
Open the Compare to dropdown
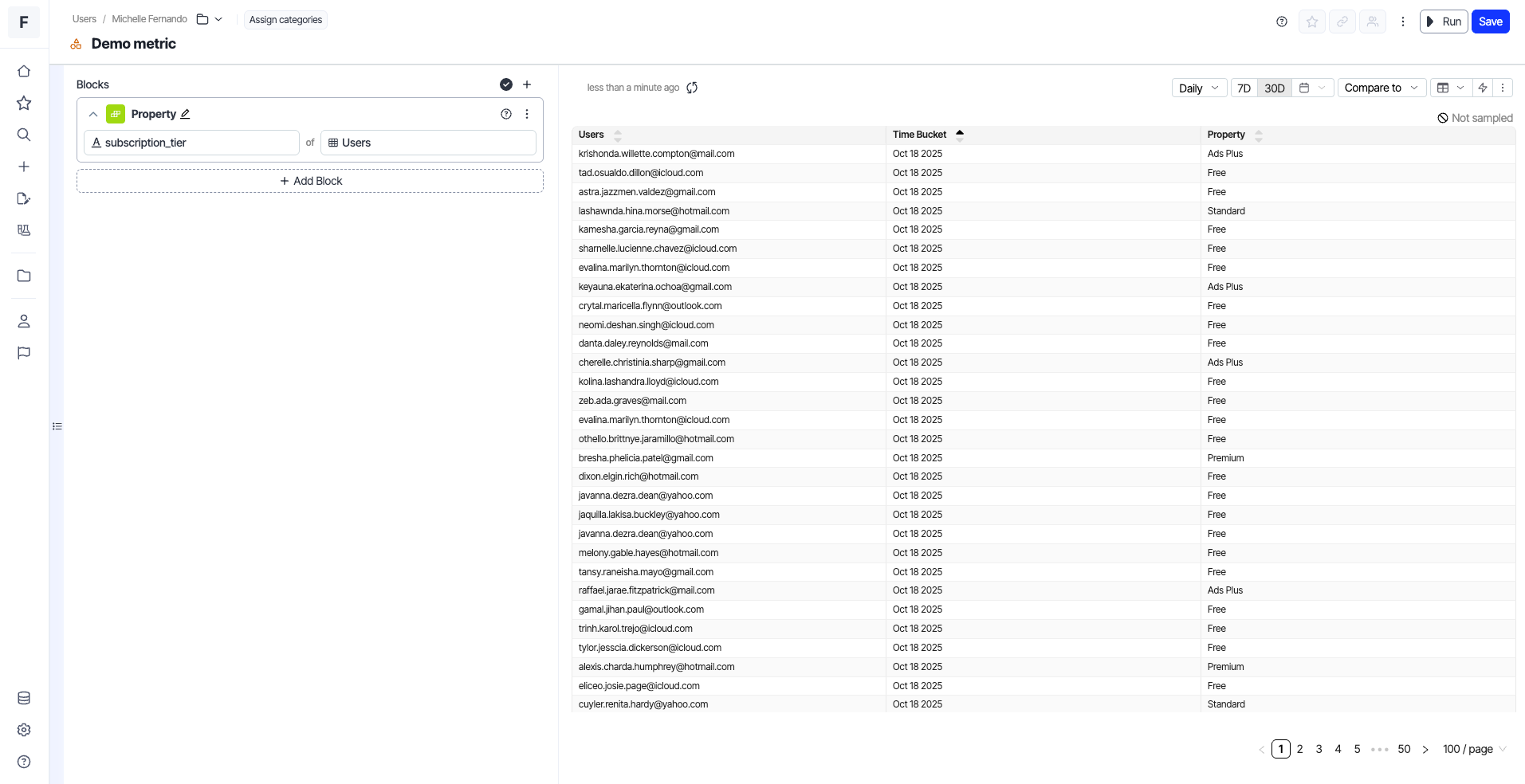(1381, 88)
